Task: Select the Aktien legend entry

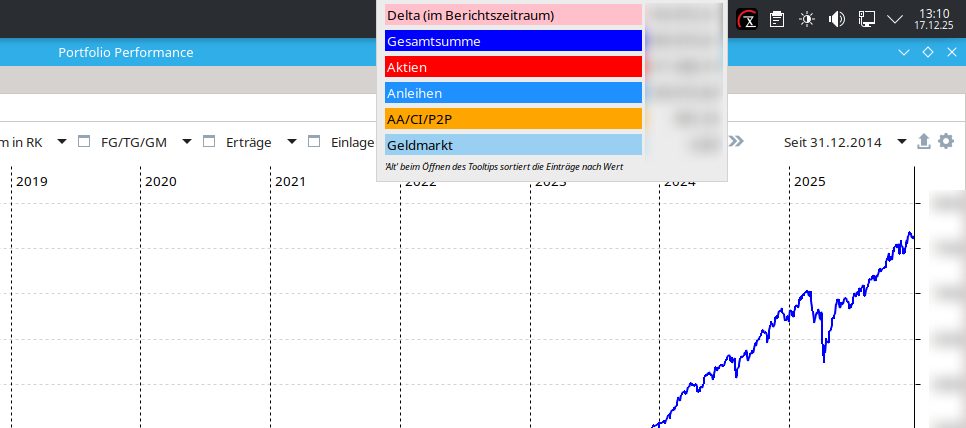Action: tap(512, 67)
